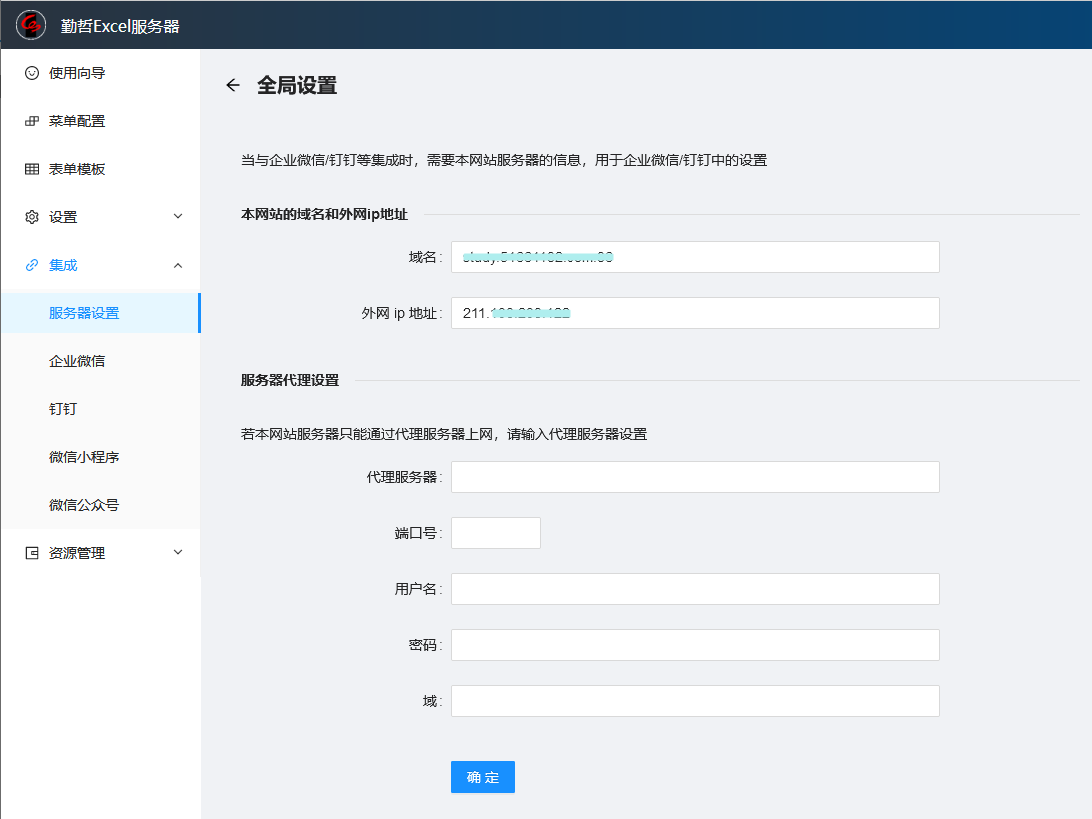
Task: Click the 菜单配置 blocks icon
Action: tap(32, 121)
